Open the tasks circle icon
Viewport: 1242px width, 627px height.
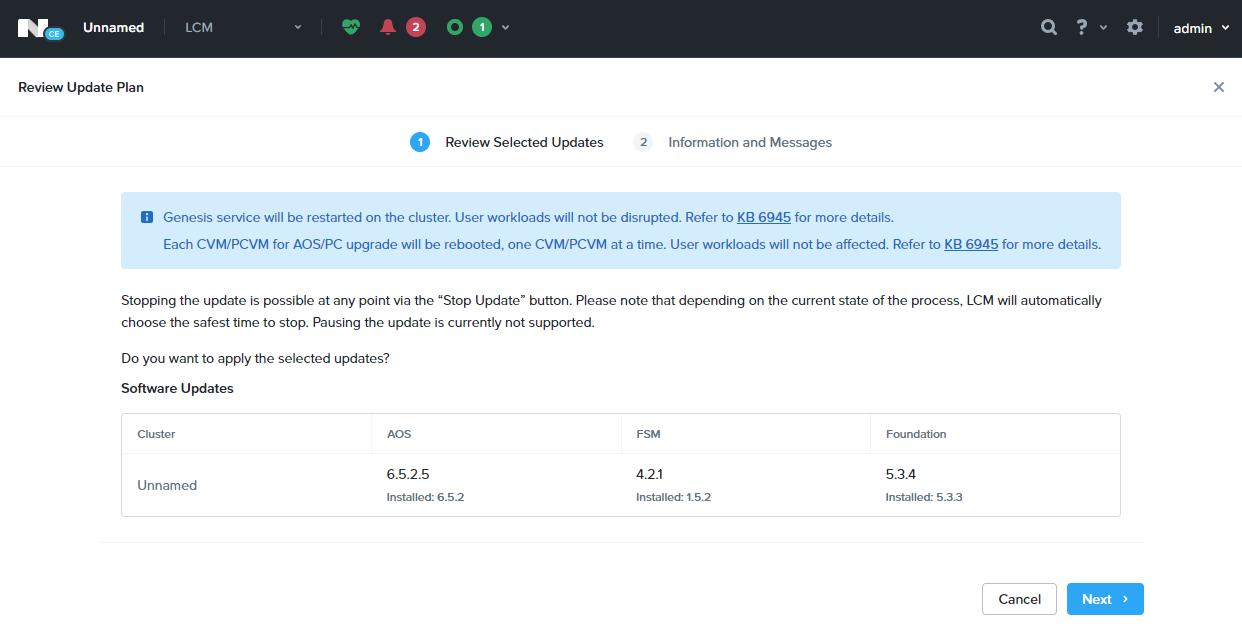(455, 27)
